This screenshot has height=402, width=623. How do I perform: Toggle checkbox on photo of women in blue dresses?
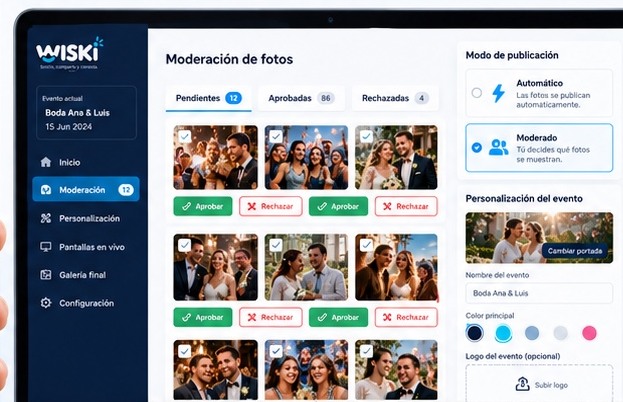[x=276, y=136]
